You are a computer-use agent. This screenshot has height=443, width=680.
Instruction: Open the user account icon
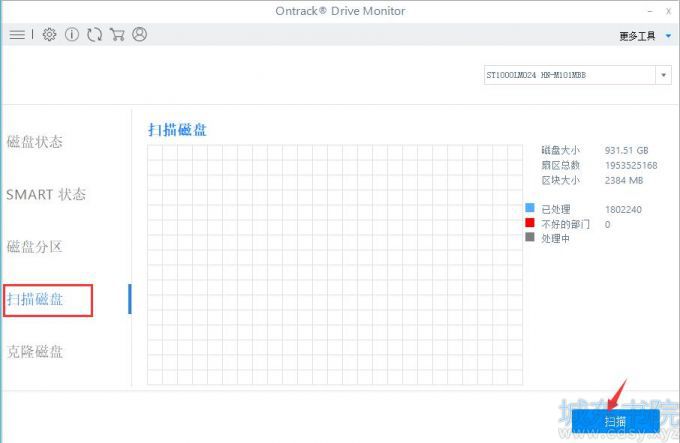click(140, 34)
